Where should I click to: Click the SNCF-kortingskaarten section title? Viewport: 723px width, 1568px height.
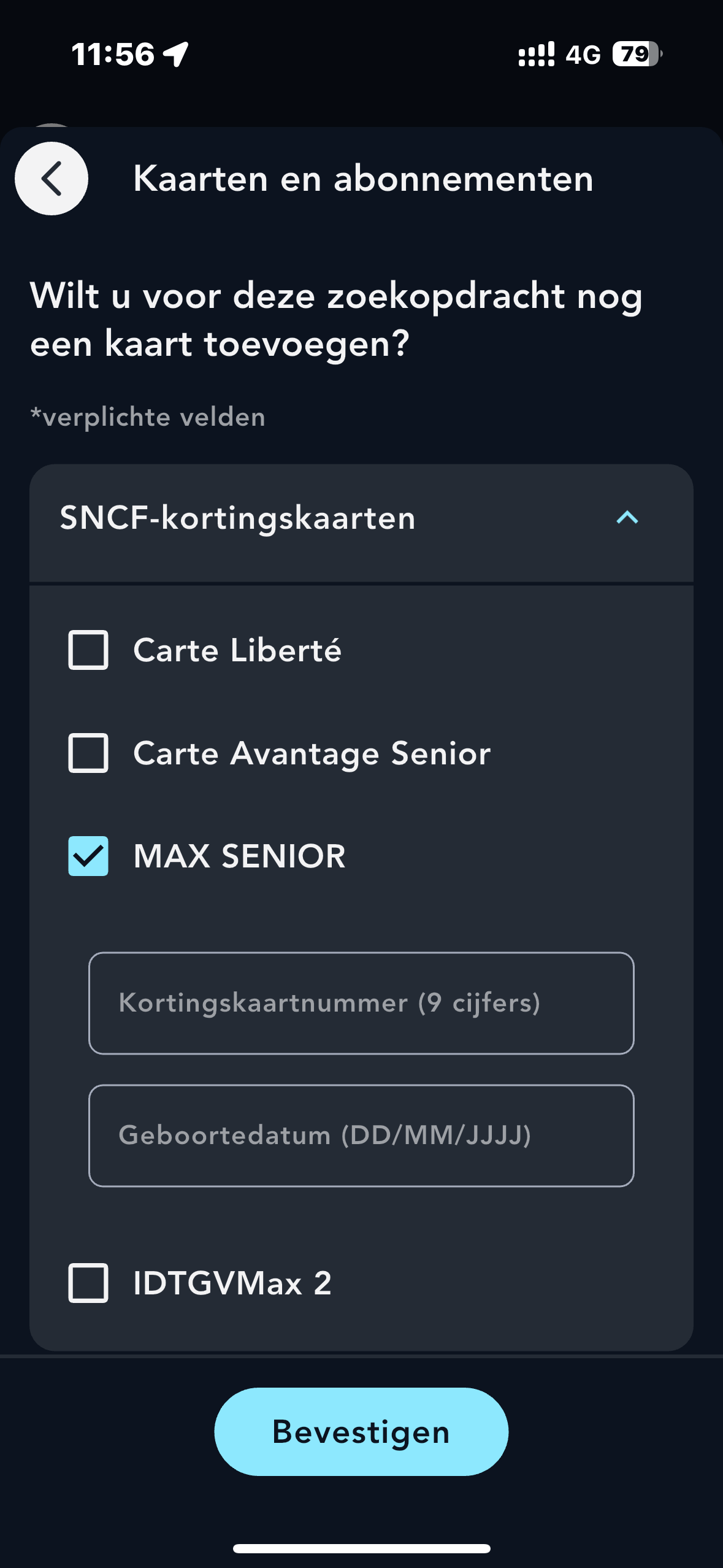(x=237, y=518)
